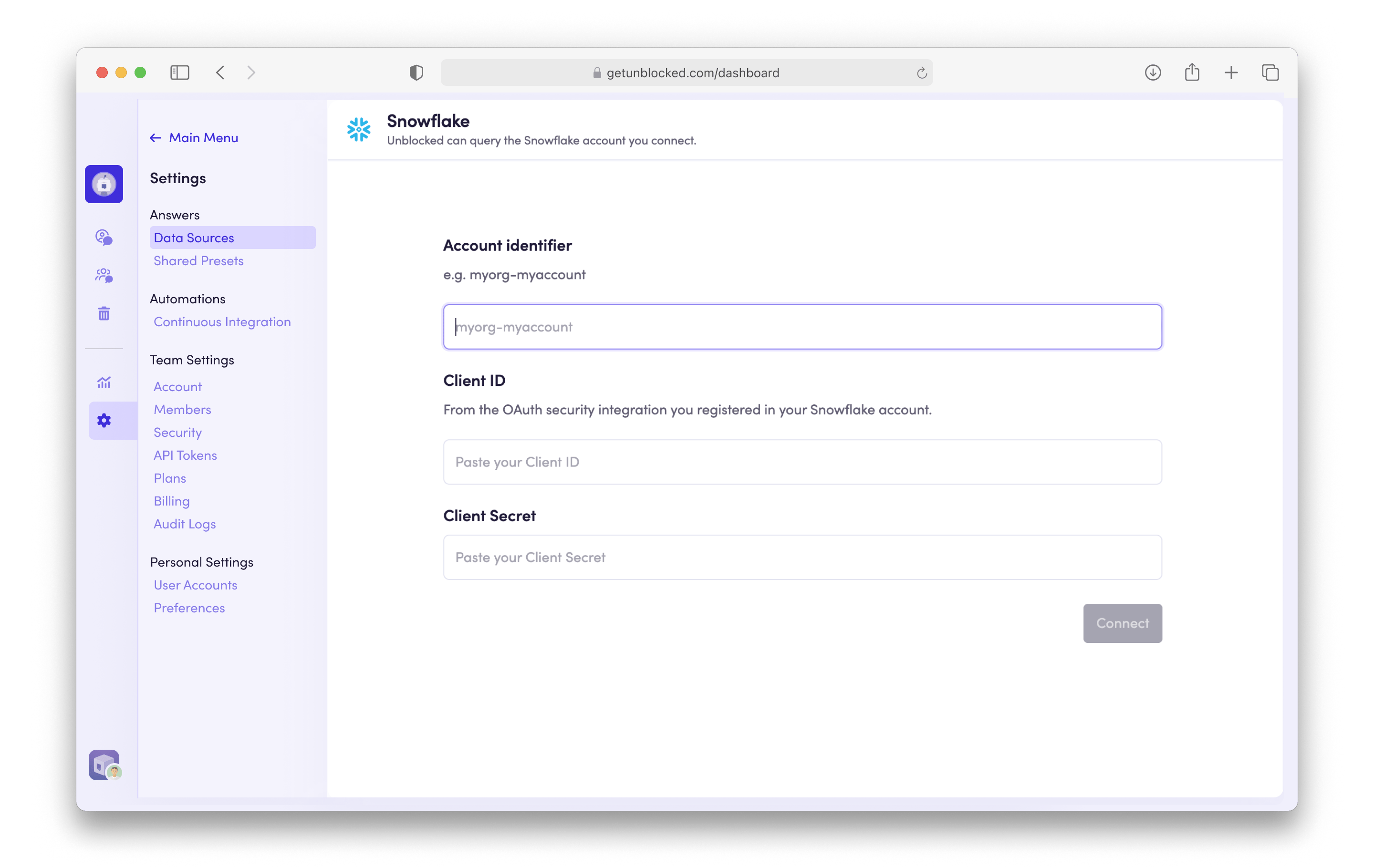Open Account team settings

177,387
